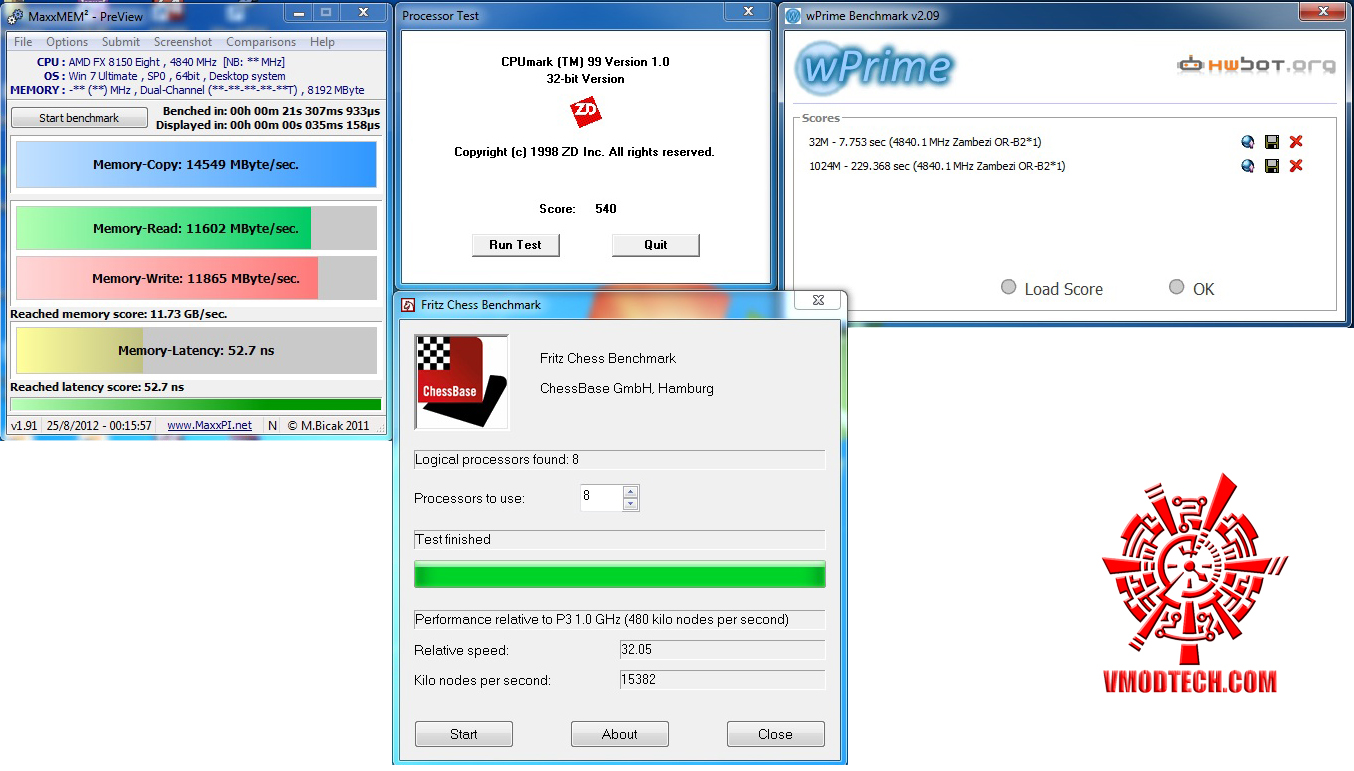1354x771 pixels.
Task: Open the Submit menu in MaxxMEM
Action: 121,42
